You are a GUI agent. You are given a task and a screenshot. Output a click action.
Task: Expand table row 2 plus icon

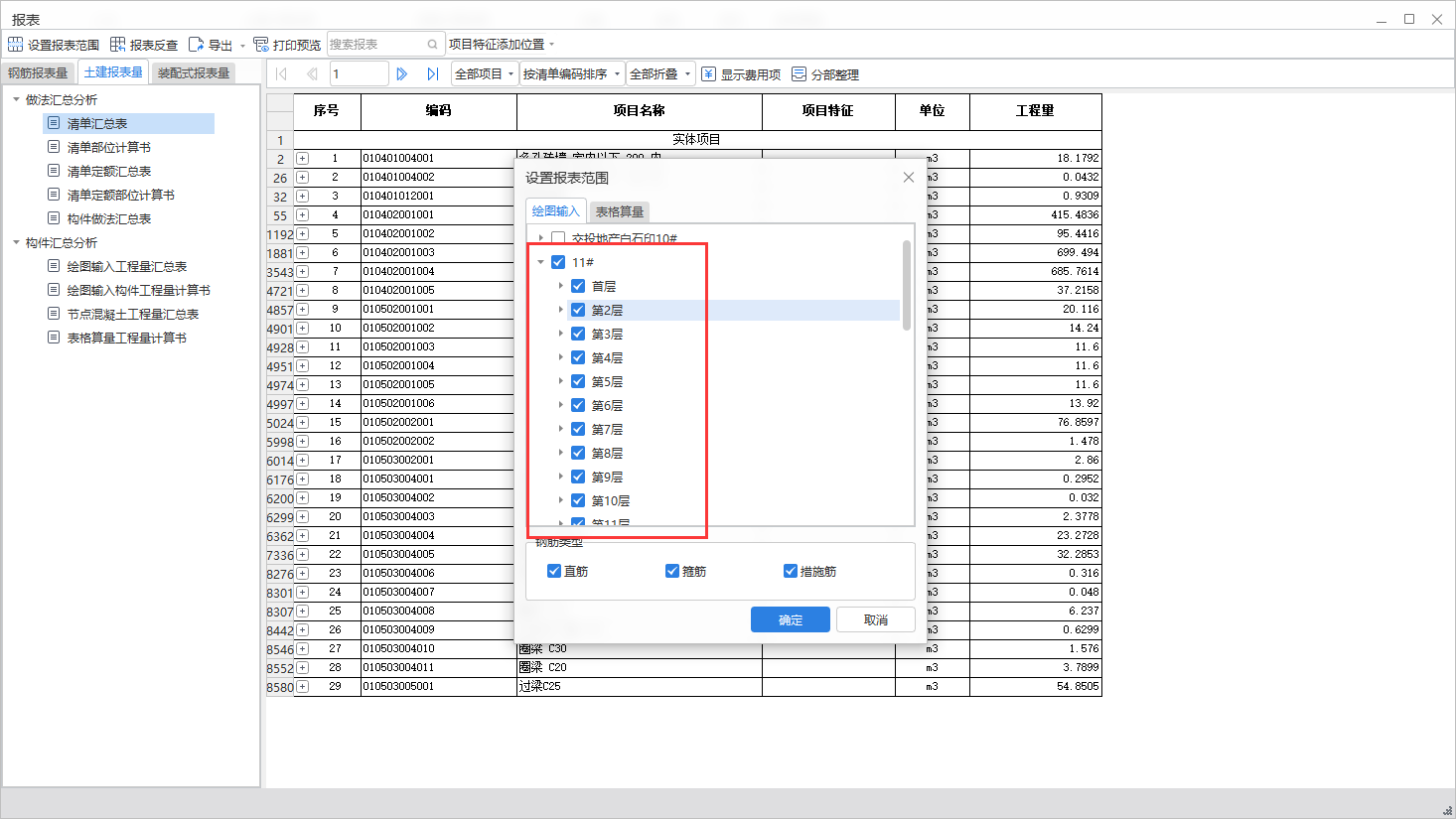[x=302, y=159]
